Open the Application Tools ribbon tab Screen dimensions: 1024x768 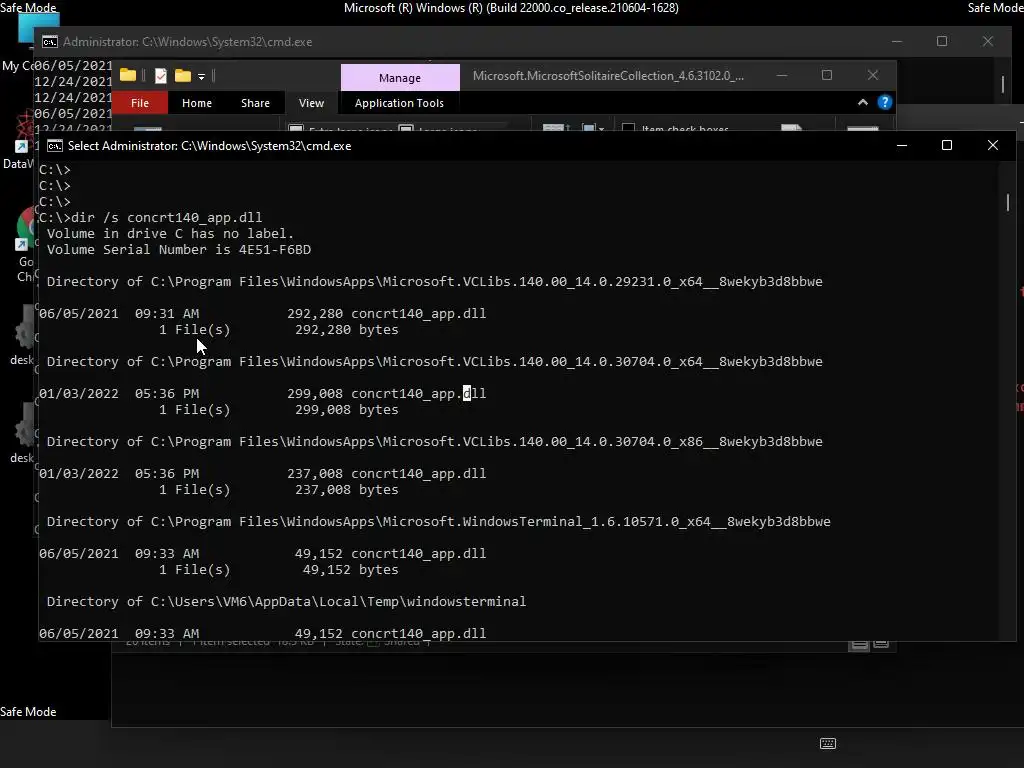(x=399, y=103)
